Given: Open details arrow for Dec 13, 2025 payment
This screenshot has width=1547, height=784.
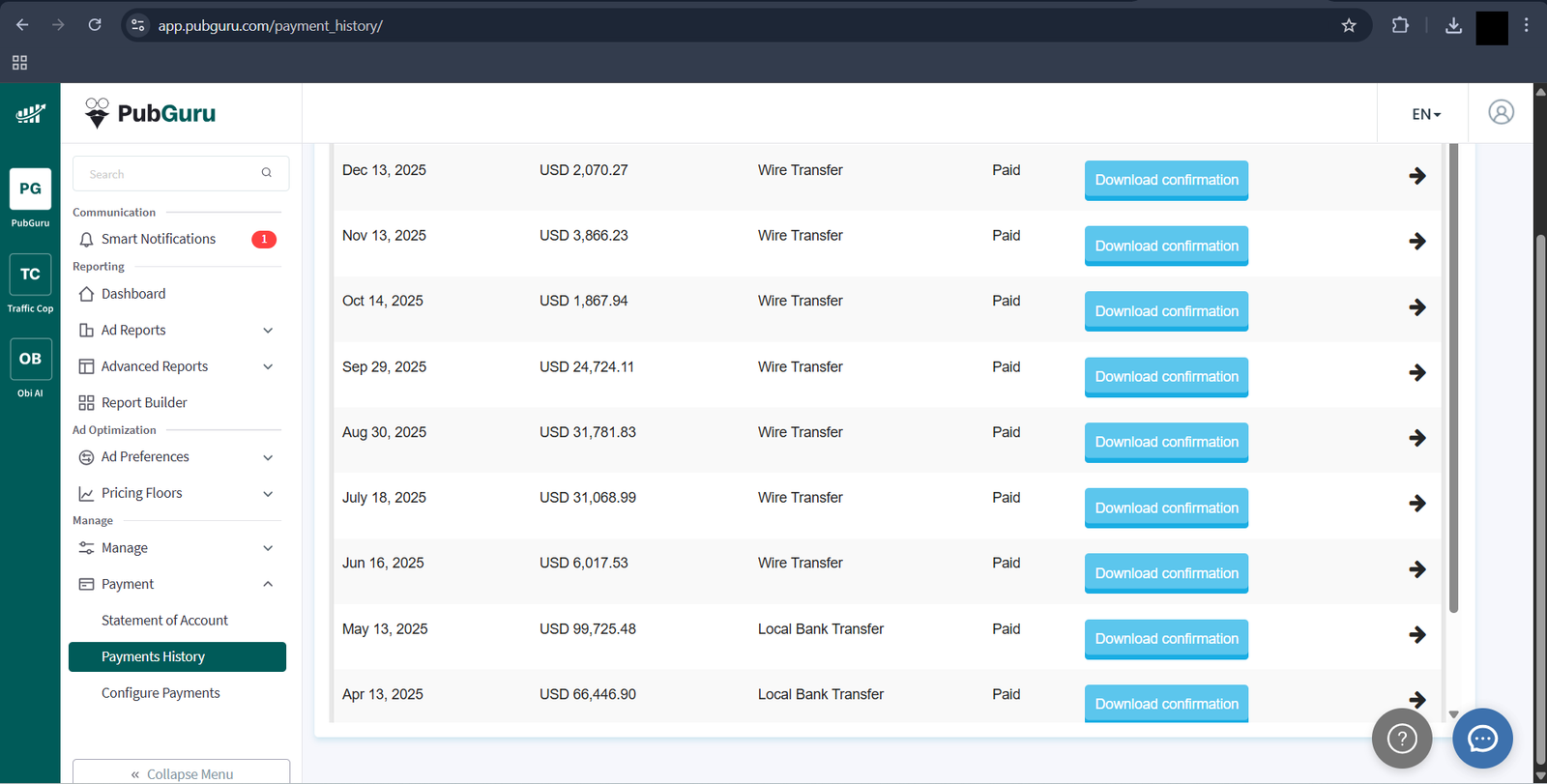Looking at the screenshot, I should (x=1417, y=176).
